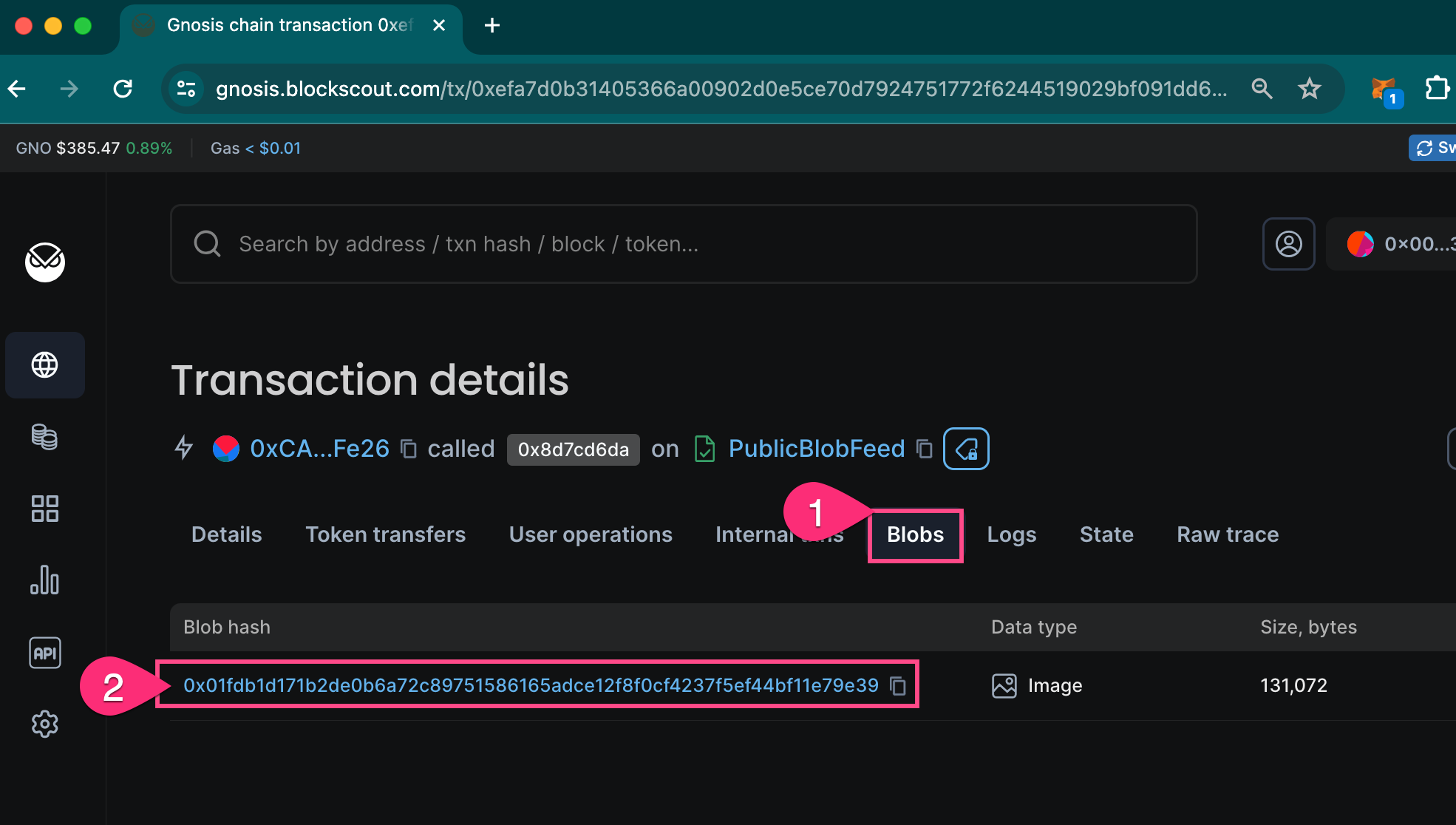1456x825 pixels.
Task: Click the search by address input field
Action: [684, 244]
